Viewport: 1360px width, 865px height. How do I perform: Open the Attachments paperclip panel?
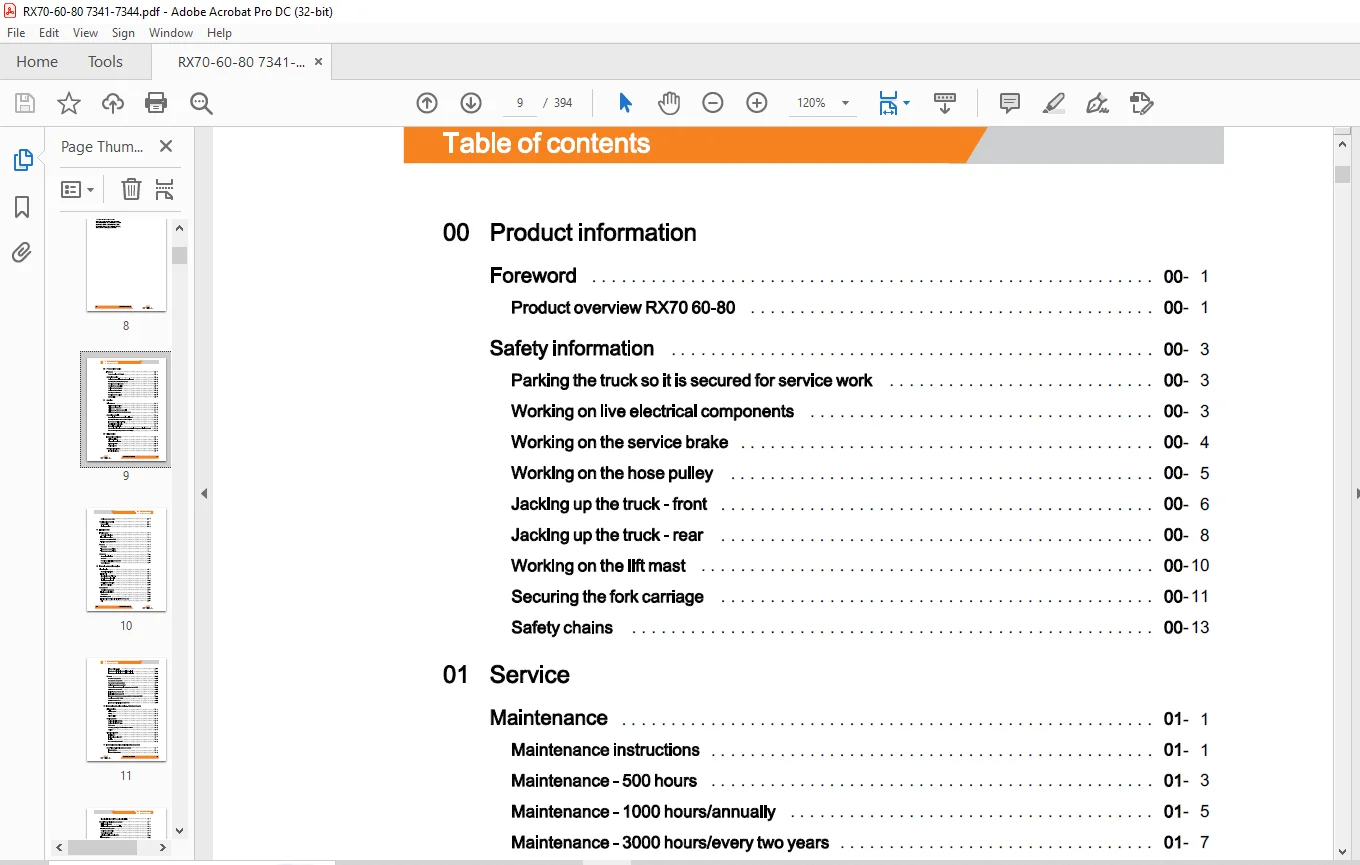click(x=22, y=252)
